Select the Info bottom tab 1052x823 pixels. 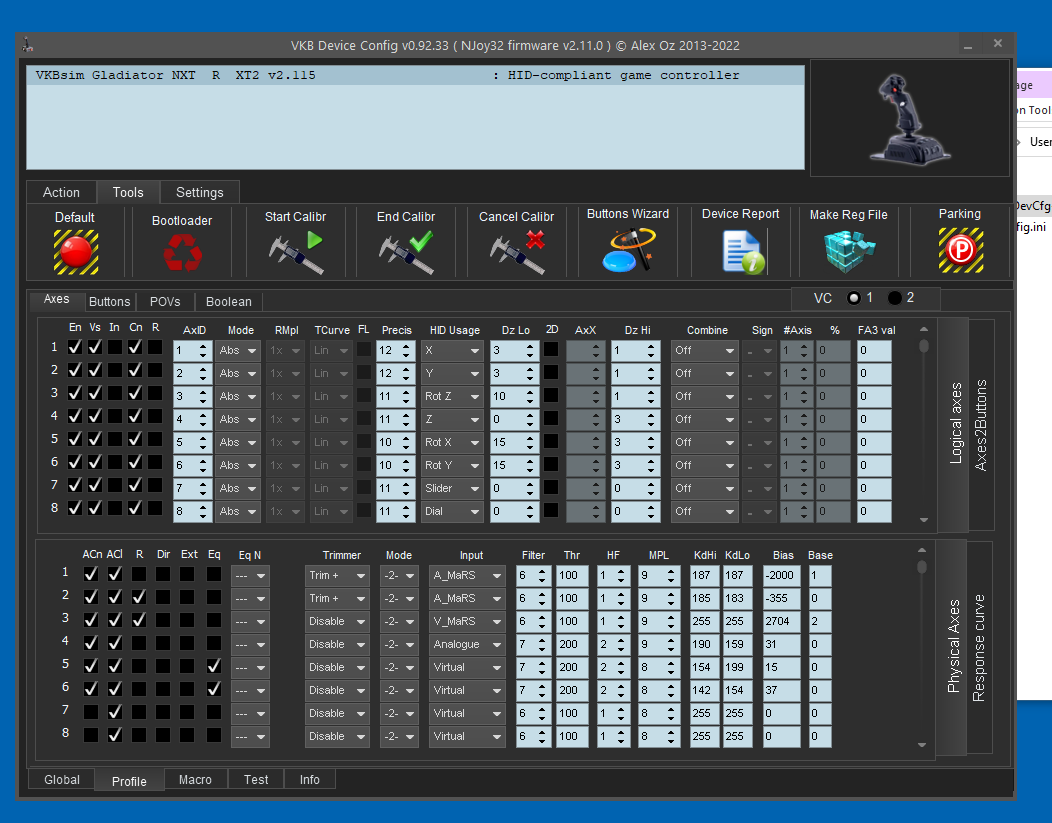(309, 779)
